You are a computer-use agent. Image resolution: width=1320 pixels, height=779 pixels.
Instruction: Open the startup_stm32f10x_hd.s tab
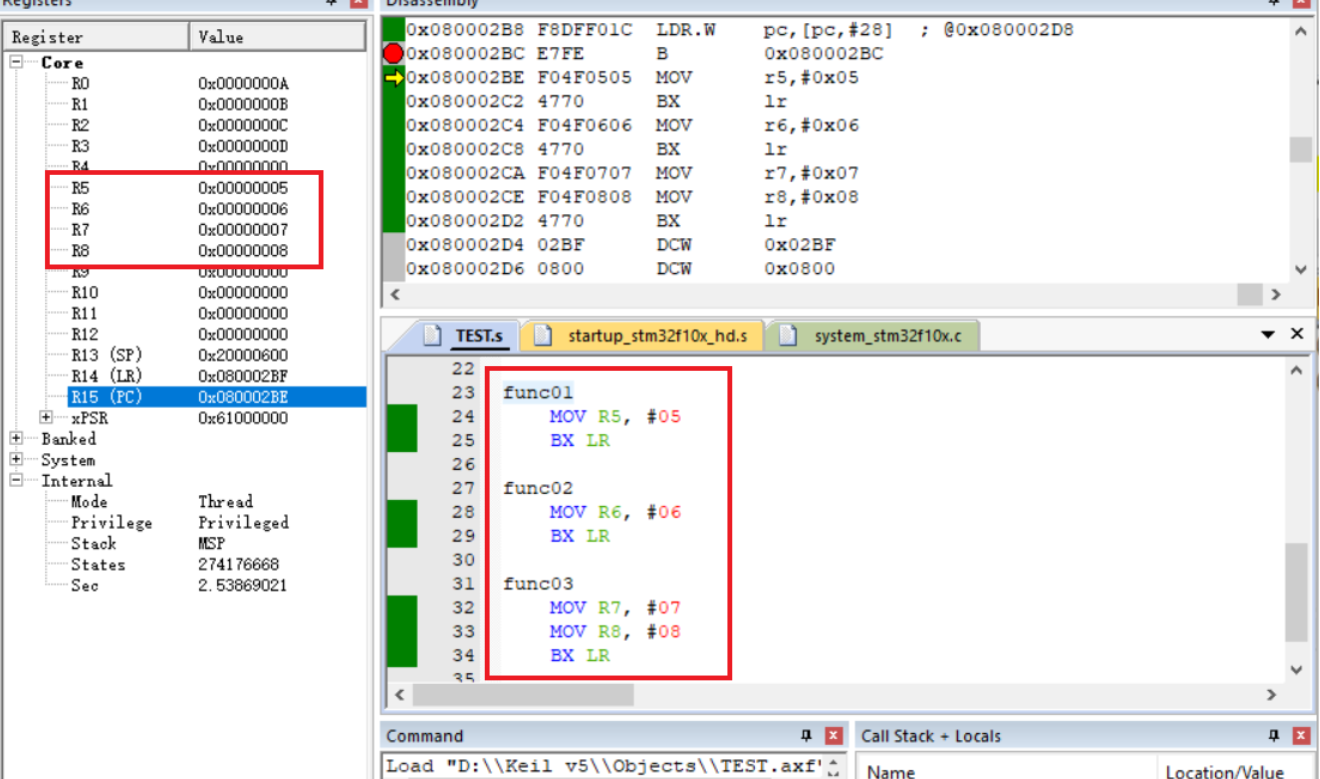tap(641, 336)
